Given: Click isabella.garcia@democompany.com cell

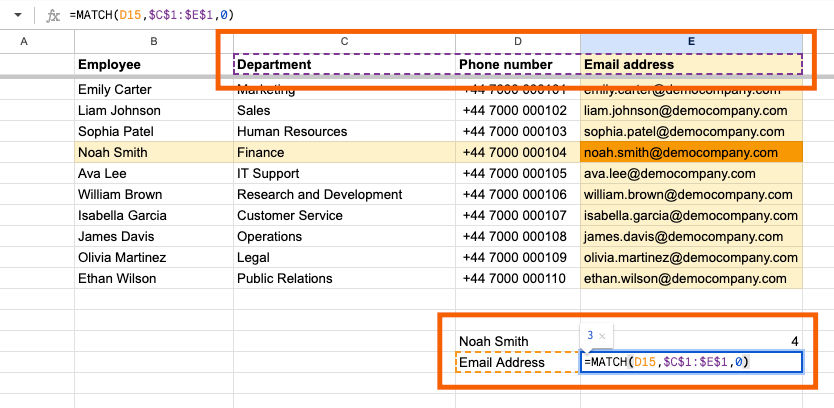Looking at the screenshot, I should 691,215.
